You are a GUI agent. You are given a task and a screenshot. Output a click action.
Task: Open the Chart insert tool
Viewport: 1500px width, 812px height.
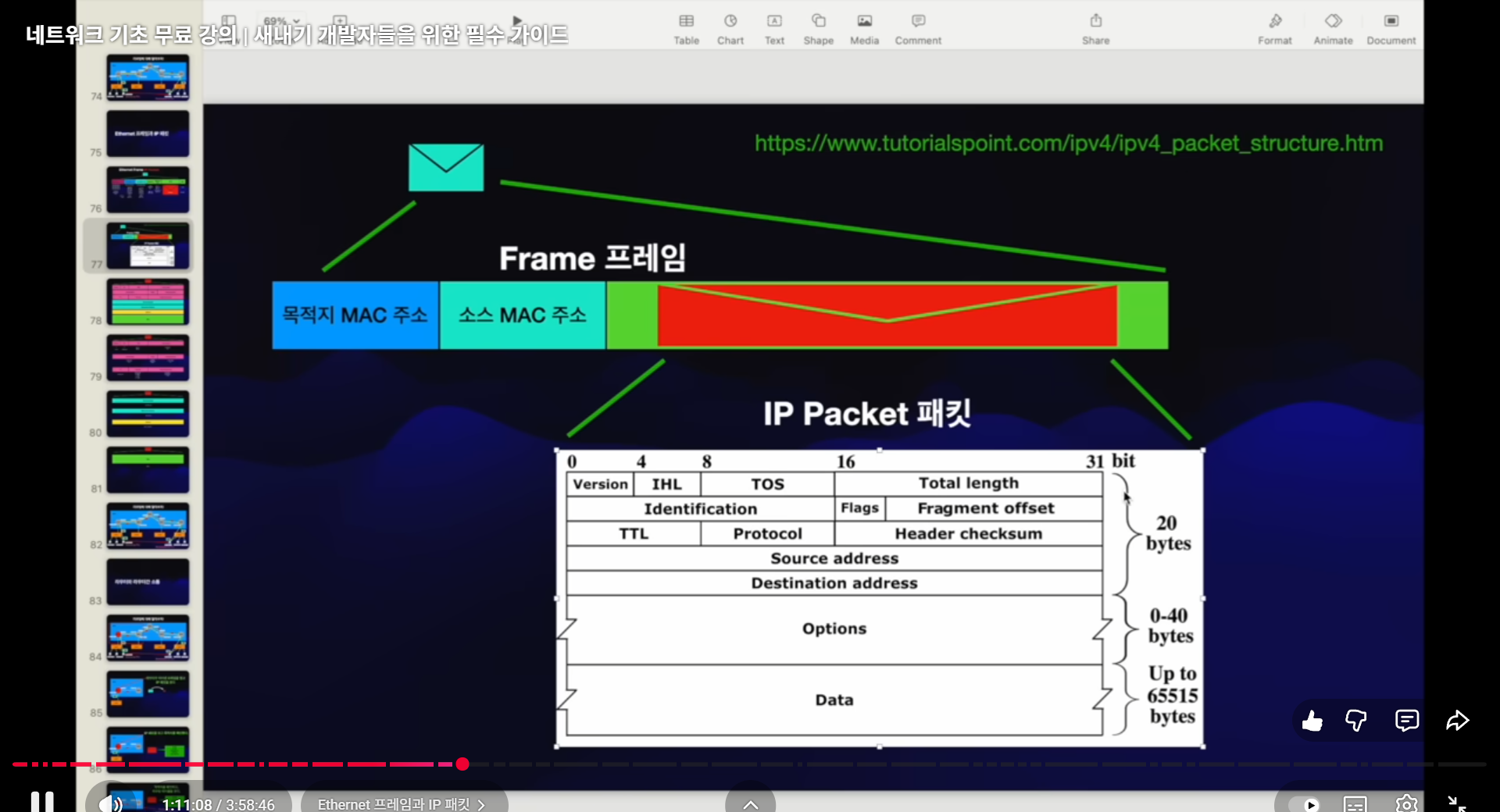(730, 28)
